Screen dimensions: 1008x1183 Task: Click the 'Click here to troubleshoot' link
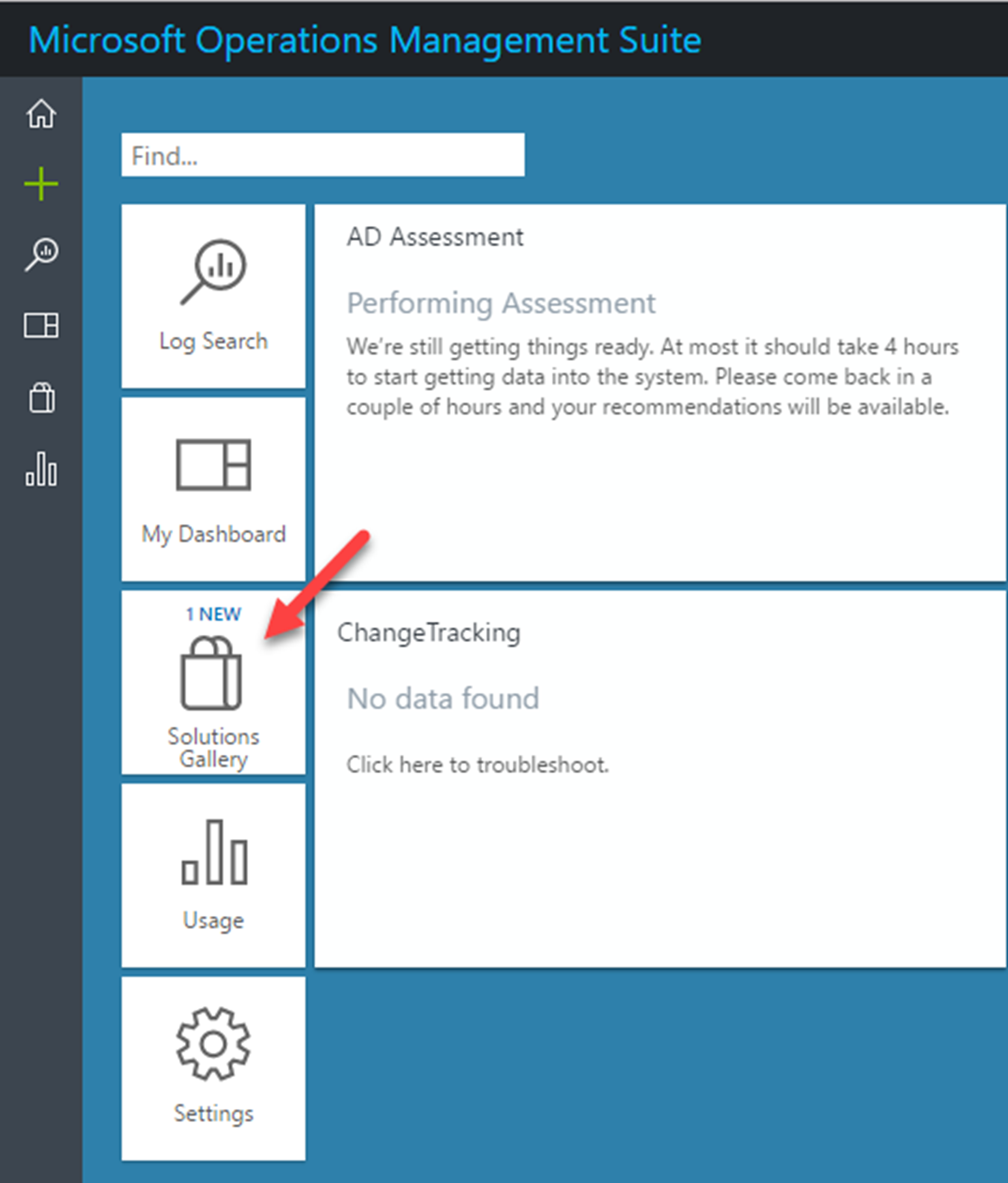pyautogui.click(x=477, y=764)
